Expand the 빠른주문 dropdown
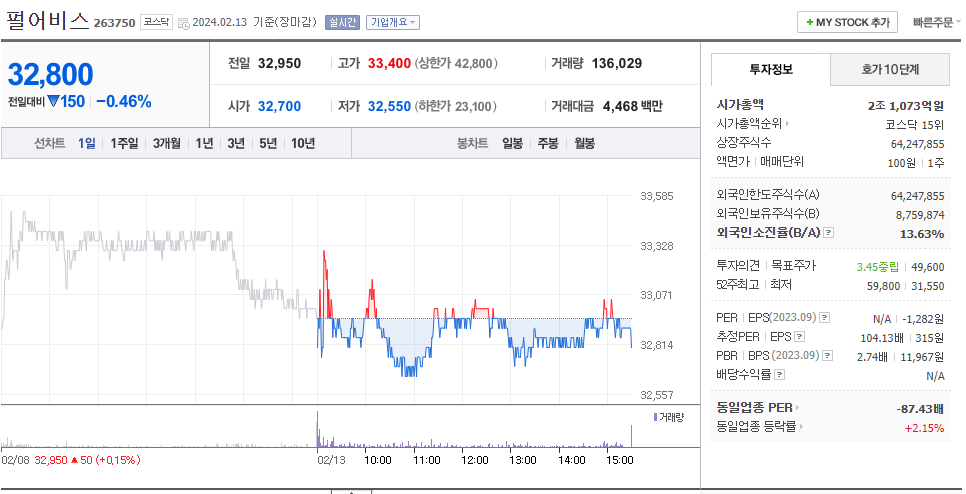 coord(936,22)
